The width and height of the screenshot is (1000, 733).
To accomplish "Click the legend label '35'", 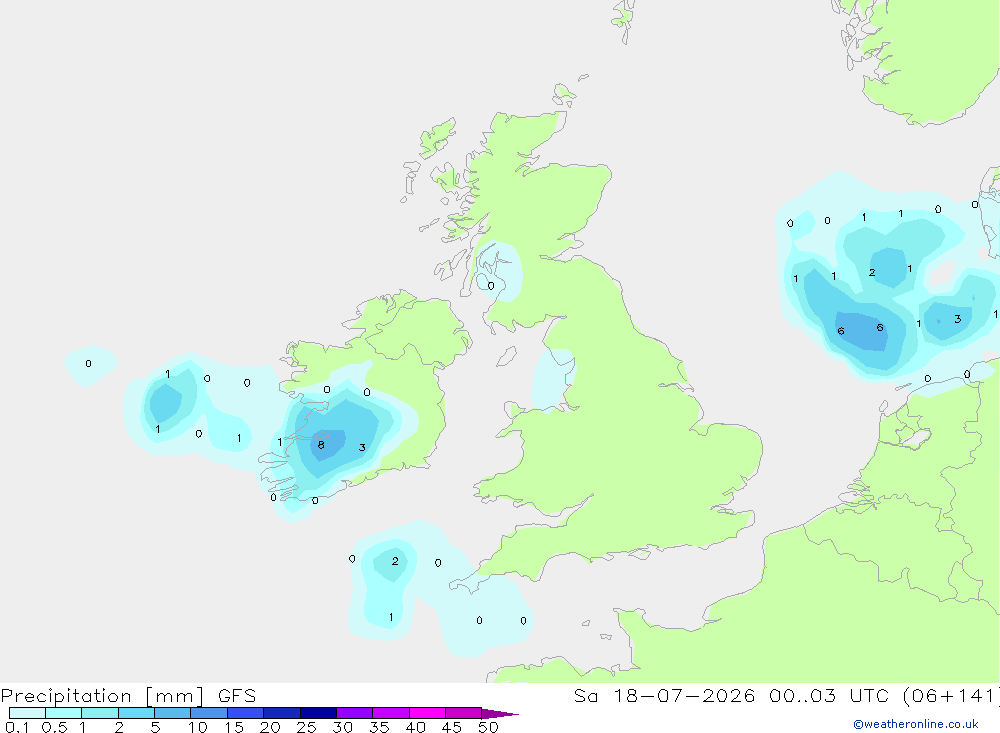I will [379, 727].
